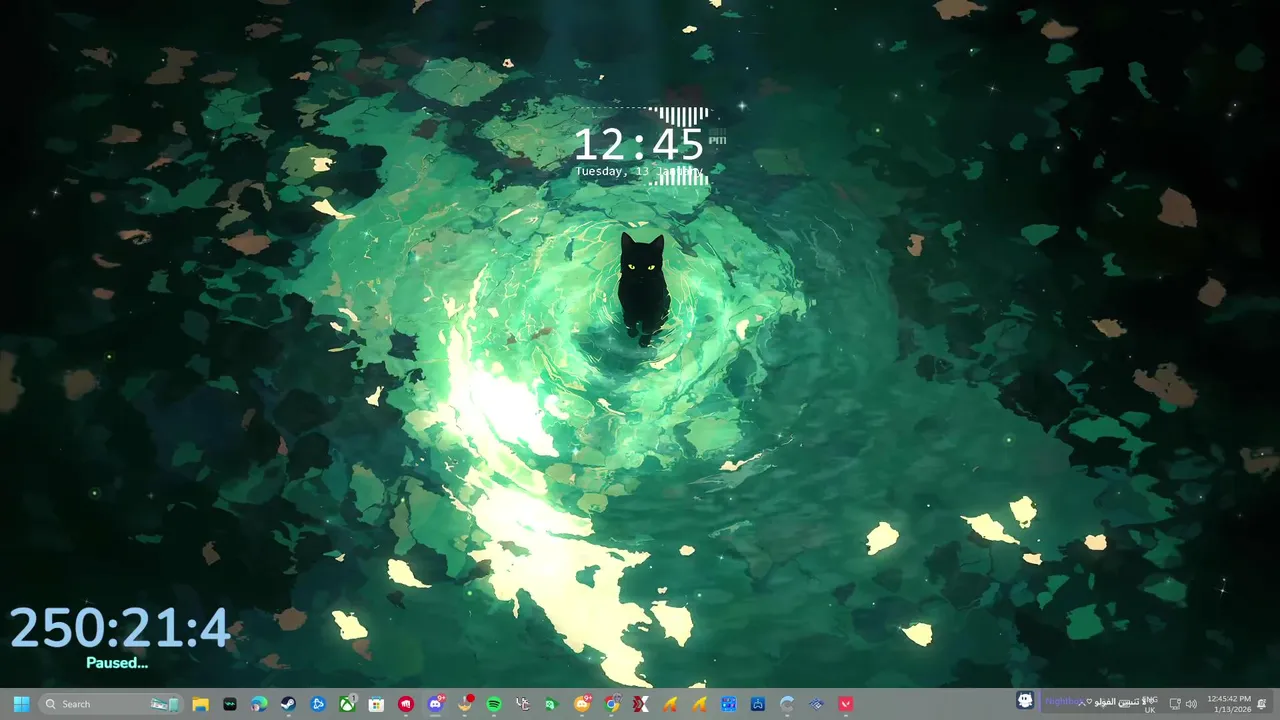Image resolution: width=1280 pixels, height=720 pixels.
Task: Launch Microsoft Edge from the taskbar
Action: tap(259, 704)
